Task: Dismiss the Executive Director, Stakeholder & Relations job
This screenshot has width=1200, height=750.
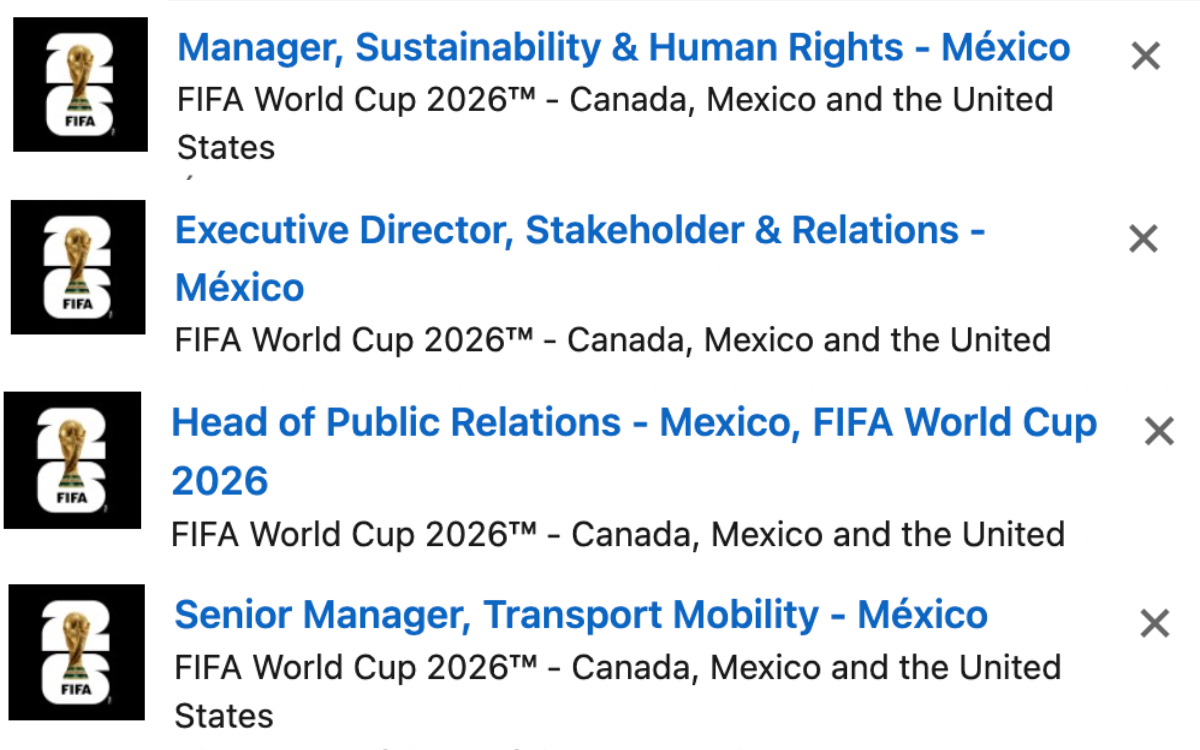Action: point(1143,239)
